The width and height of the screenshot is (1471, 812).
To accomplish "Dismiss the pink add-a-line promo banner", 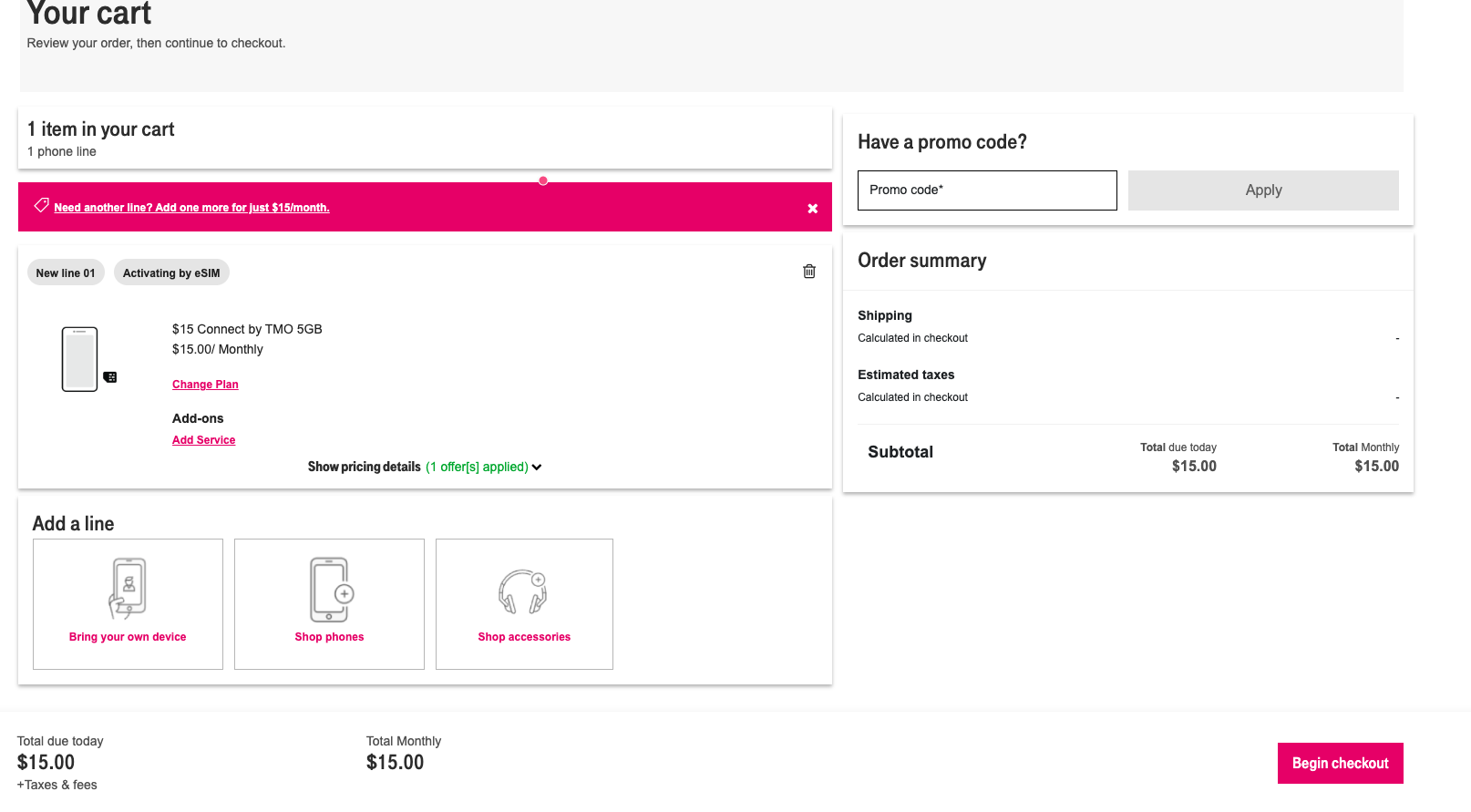I will (x=812, y=209).
